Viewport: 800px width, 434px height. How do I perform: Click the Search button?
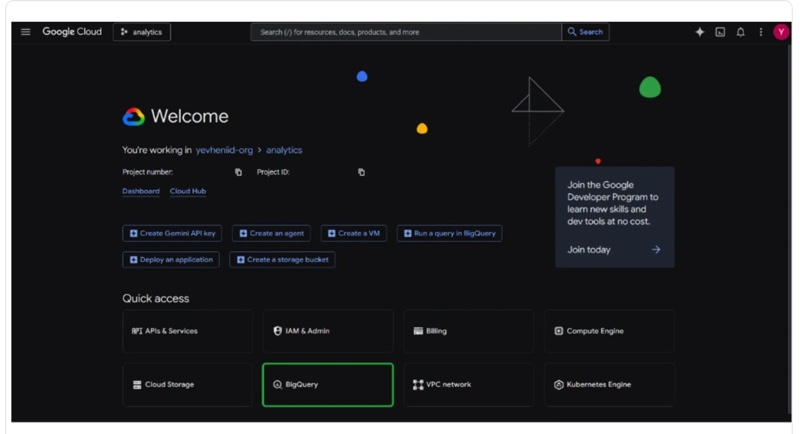[x=586, y=32]
